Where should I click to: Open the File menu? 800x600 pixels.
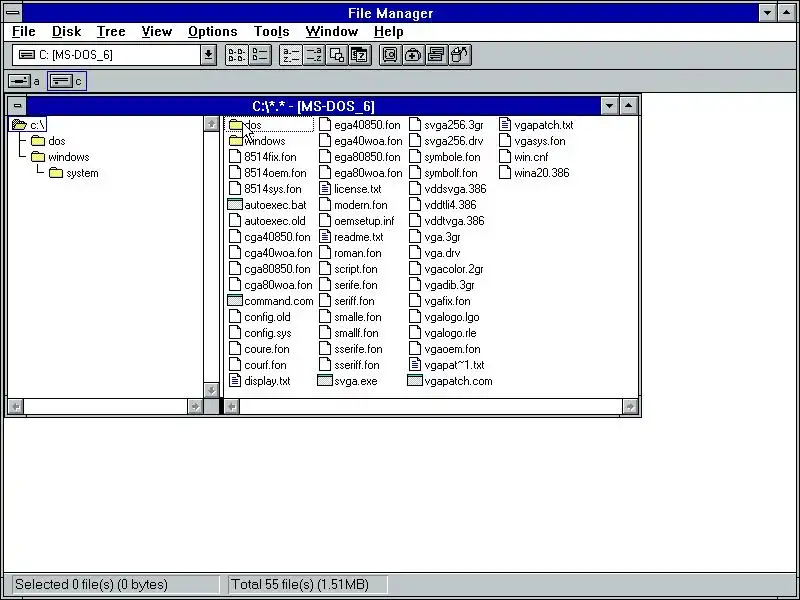[x=23, y=32]
